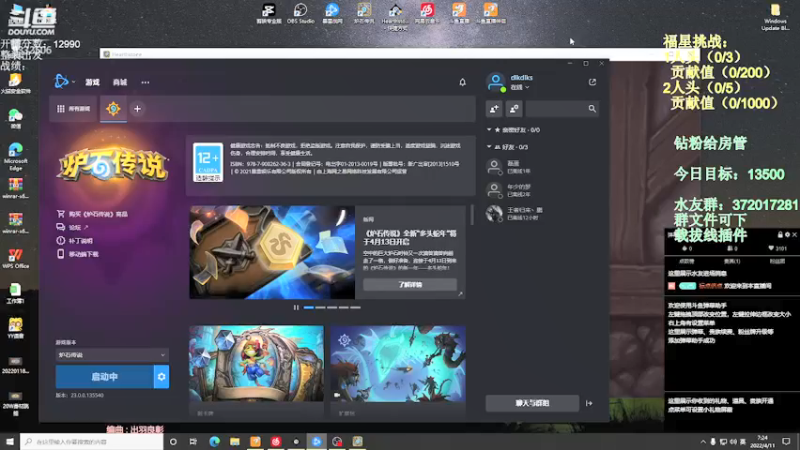Click the add friend icon

coord(494,109)
